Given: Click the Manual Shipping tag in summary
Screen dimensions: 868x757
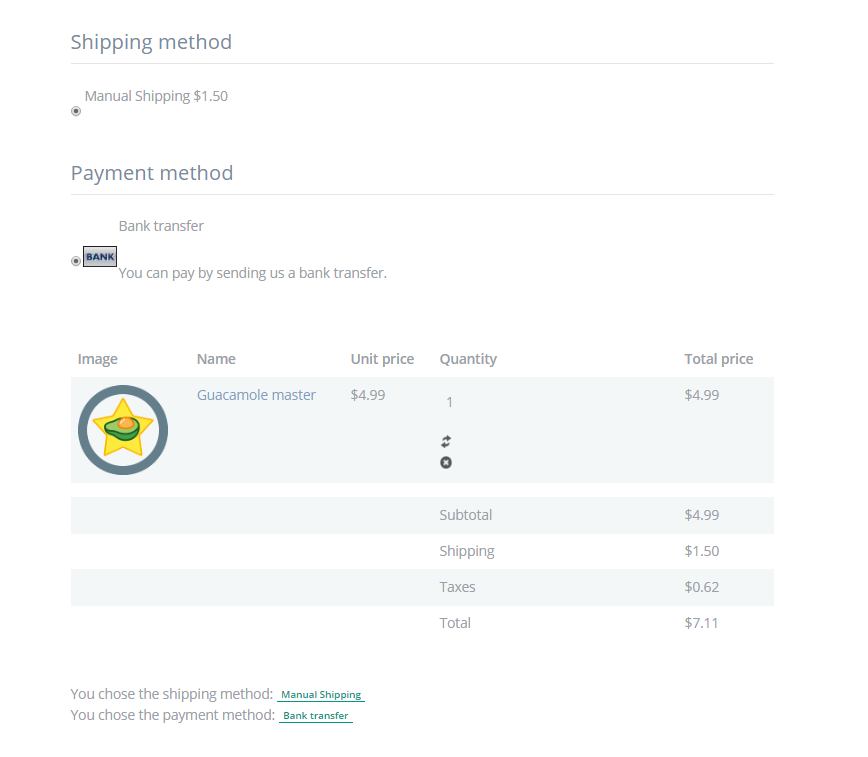Looking at the screenshot, I should tap(321, 695).
